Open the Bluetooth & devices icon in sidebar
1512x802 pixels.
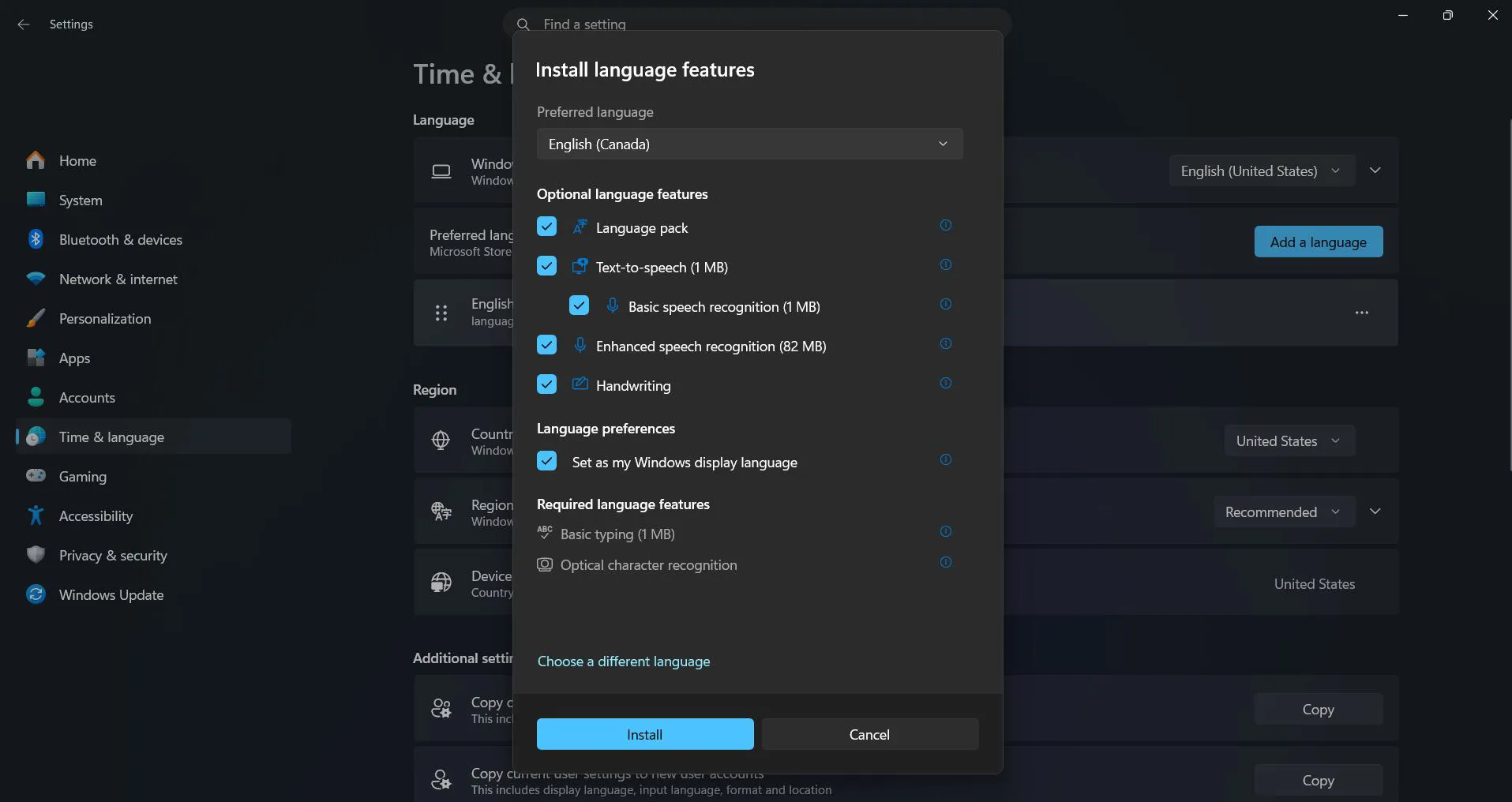coord(36,239)
